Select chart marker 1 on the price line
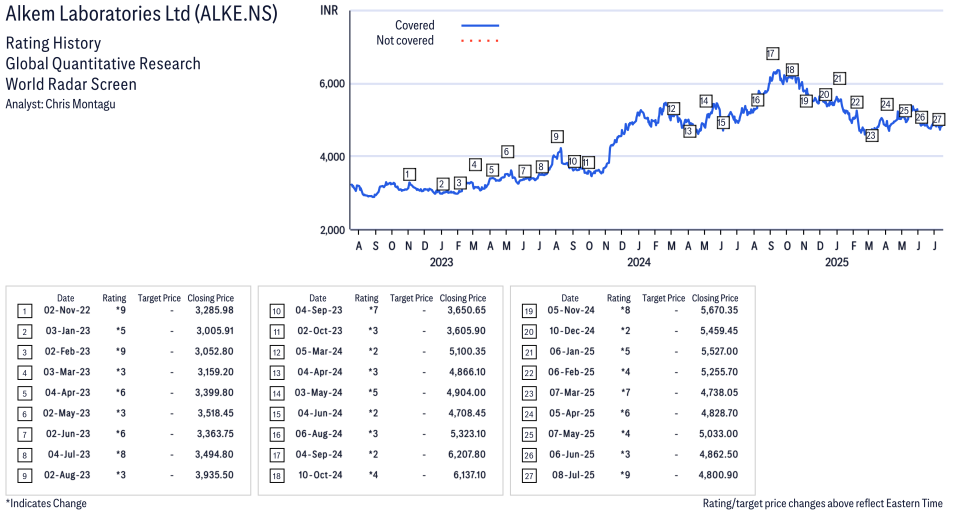954x510 pixels. coord(409,175)
